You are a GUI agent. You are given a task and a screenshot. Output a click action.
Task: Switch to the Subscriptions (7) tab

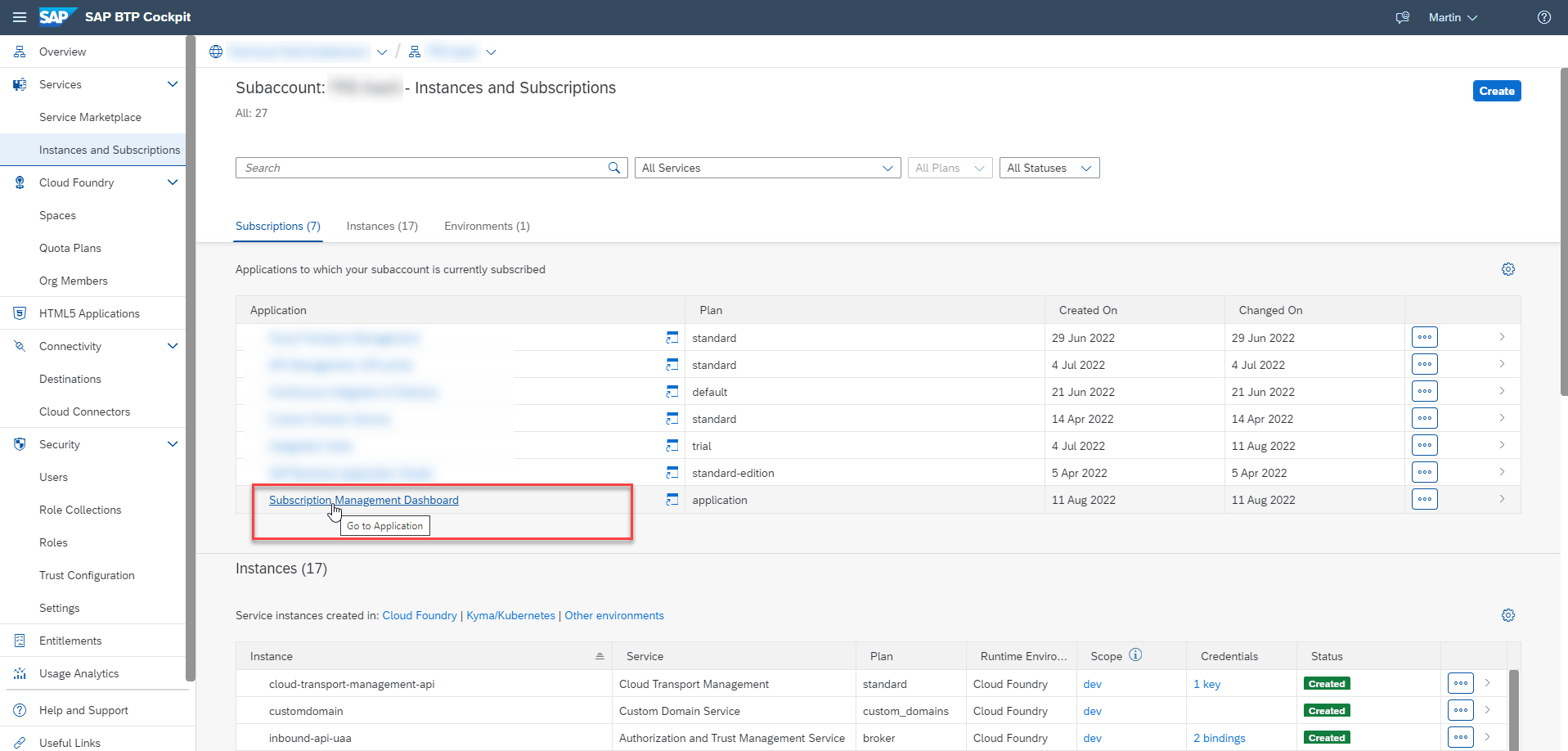coord(278,226)
